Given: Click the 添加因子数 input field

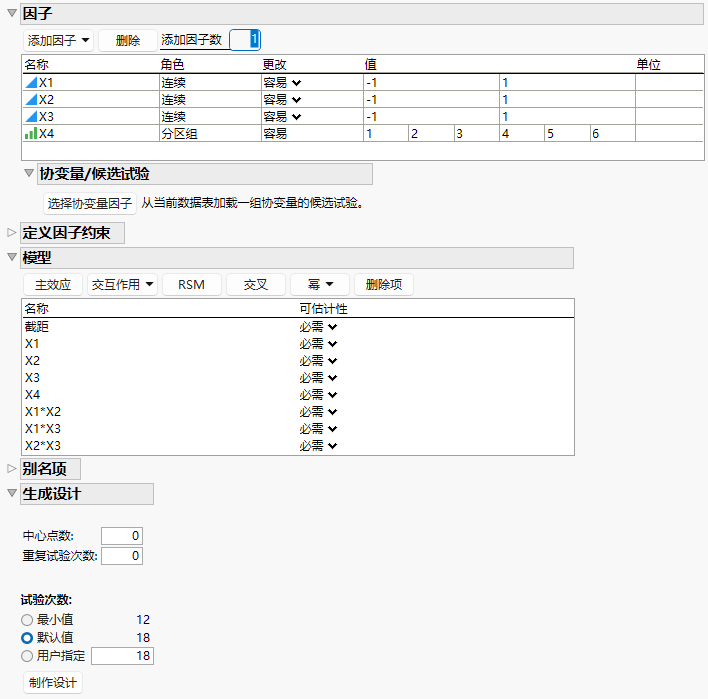Looking at the screenshot, I should pos(245,40).
